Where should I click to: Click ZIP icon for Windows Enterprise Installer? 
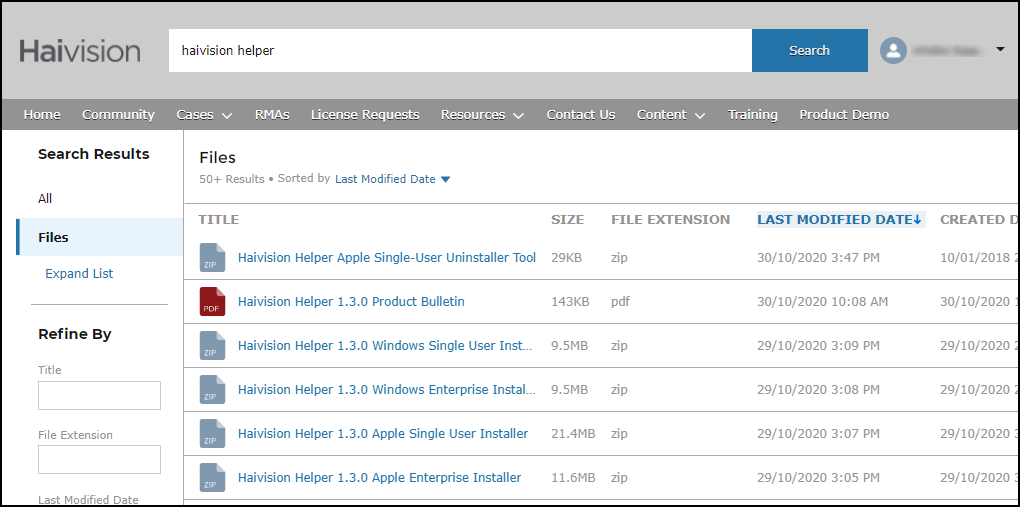[212, 390]
